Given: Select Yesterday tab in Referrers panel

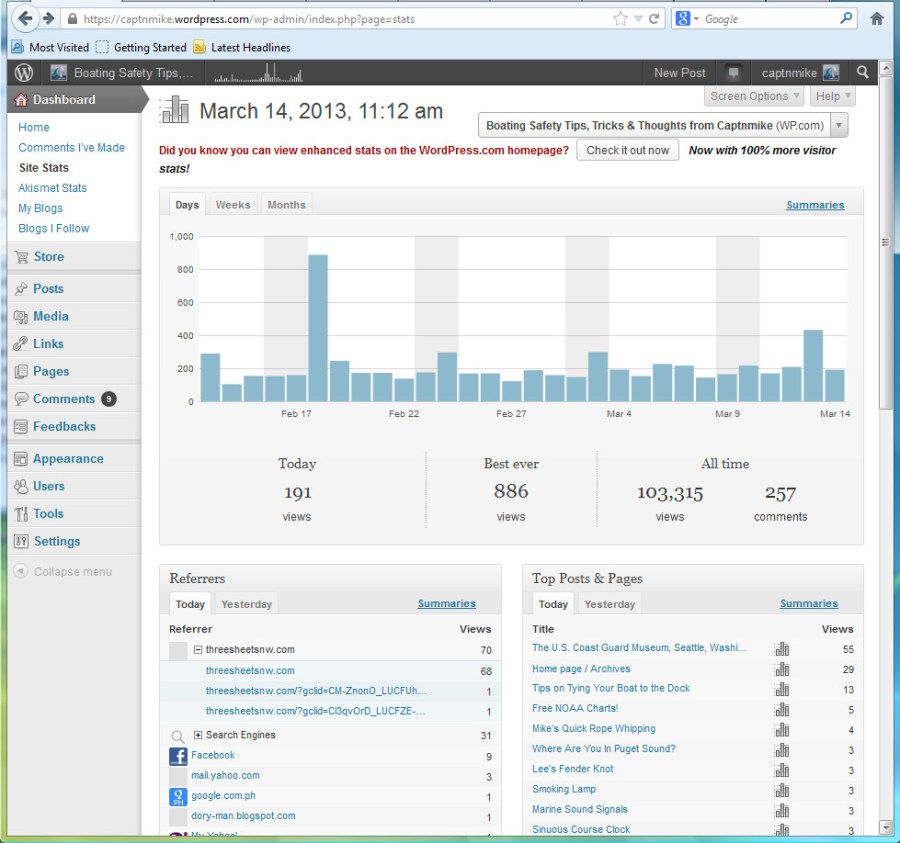Looking at the screenshot, I should (x=246, y=604).
